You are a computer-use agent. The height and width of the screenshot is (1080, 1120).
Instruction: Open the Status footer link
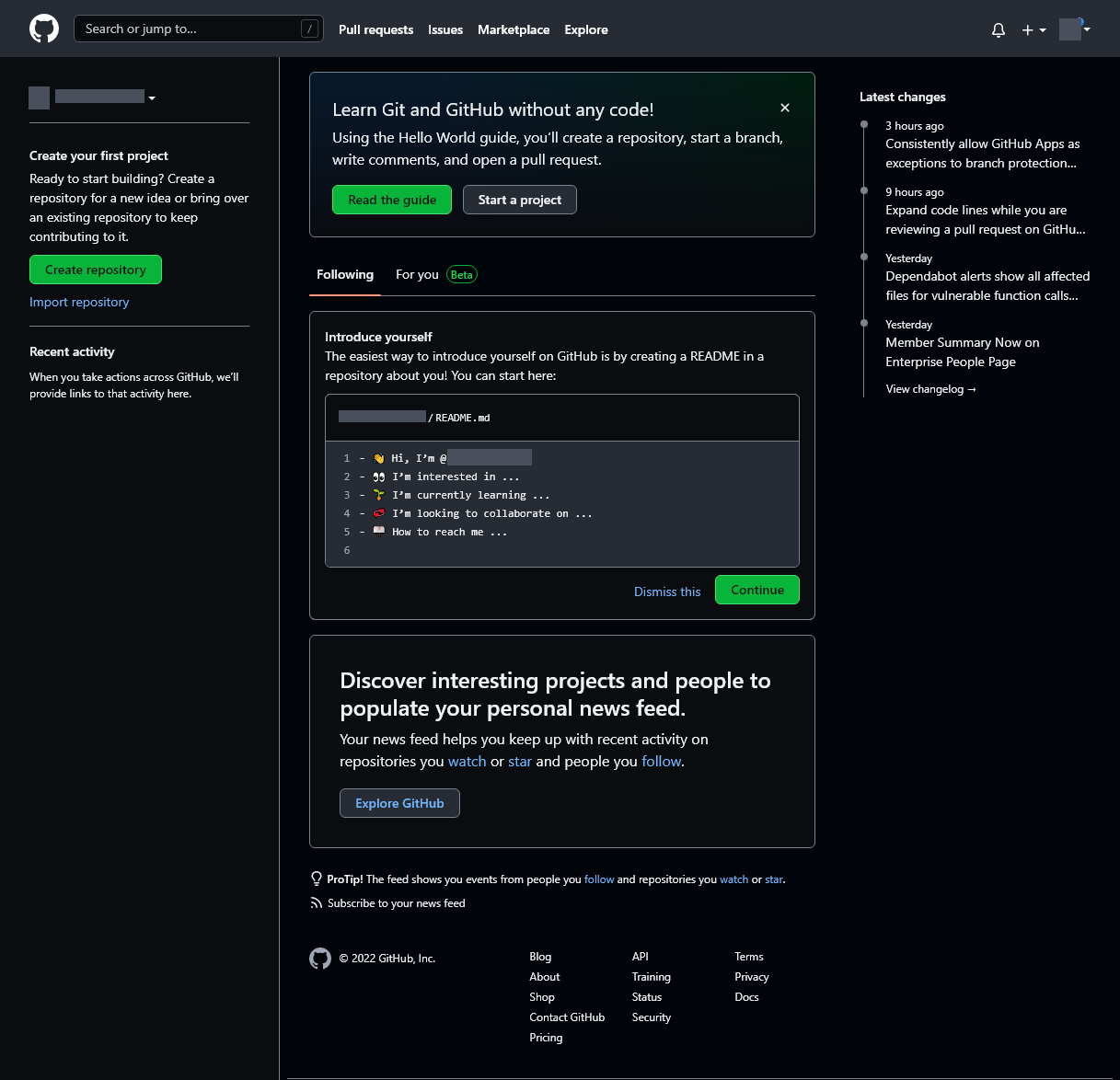point(647,997)
